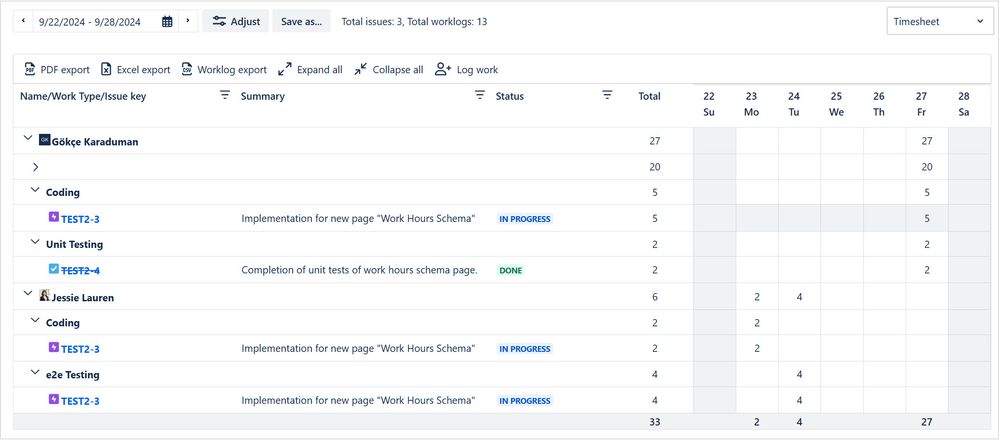Click the e2e Testing work type label

(73, 375)
